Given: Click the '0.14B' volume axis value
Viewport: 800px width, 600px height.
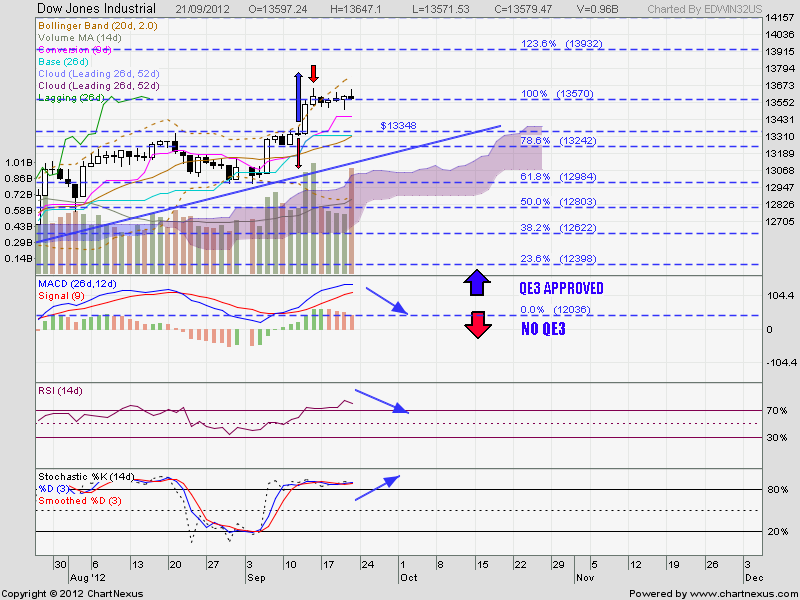Looking at the screenshot, I should pos(19,258).
